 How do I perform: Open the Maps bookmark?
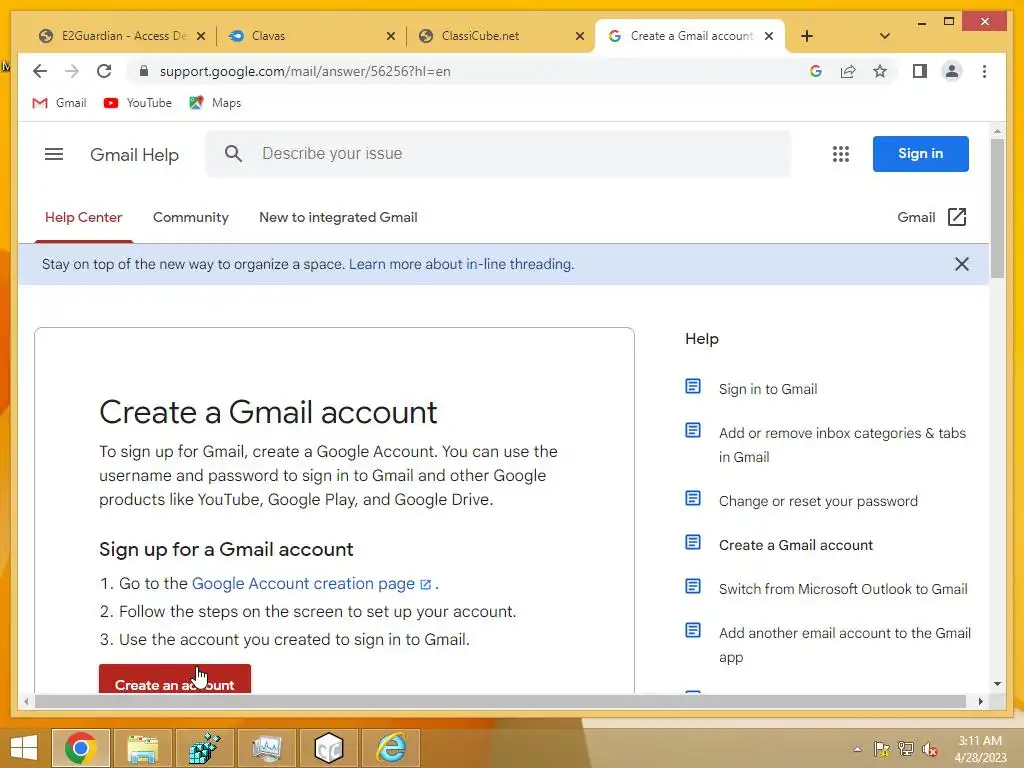point(215,103)
